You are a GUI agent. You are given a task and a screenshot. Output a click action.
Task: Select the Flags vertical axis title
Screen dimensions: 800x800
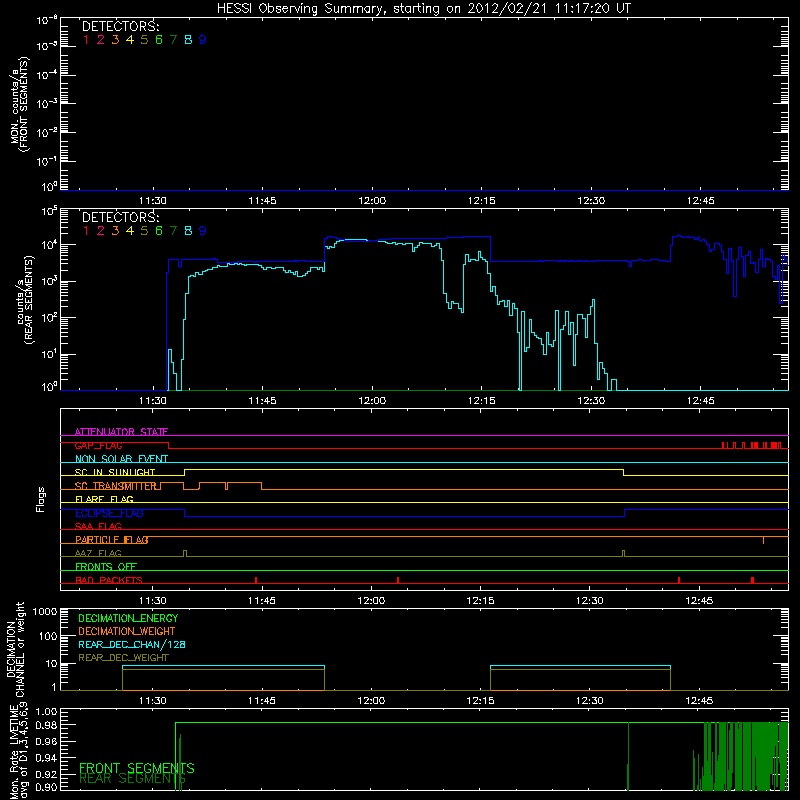(x=41, y=499)
